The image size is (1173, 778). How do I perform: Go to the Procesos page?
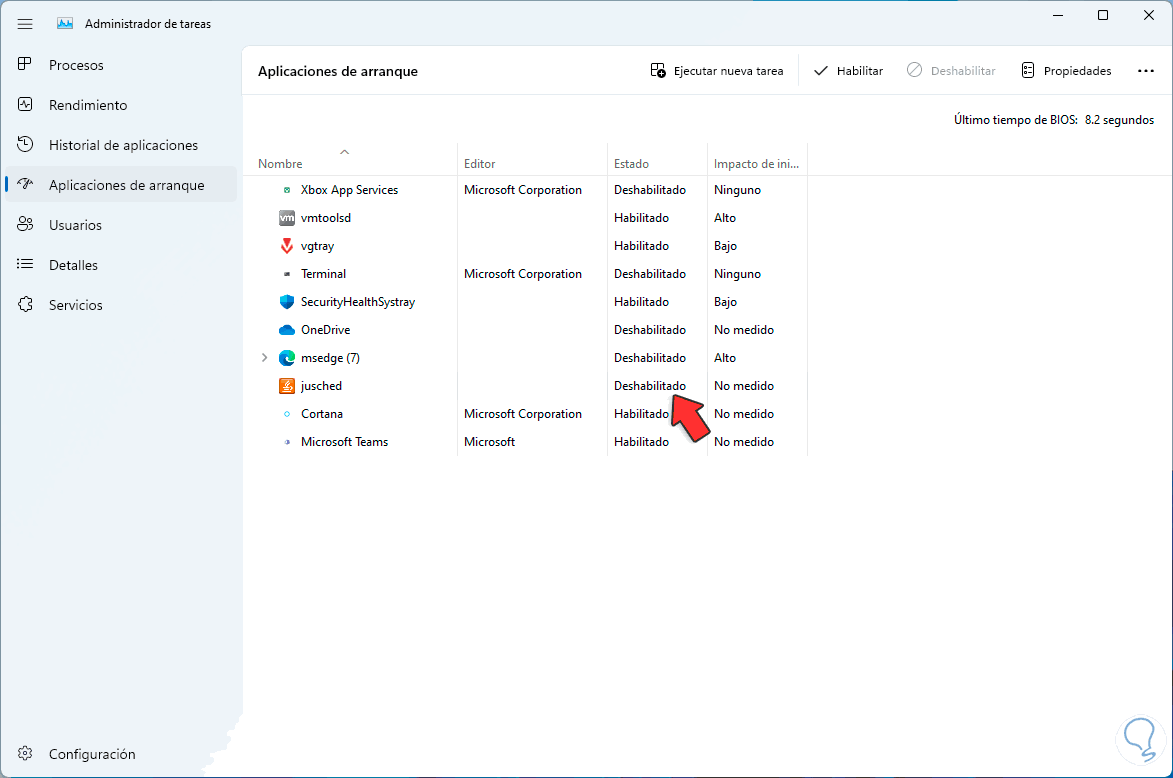pyautogui.click(x=120, y=65)
